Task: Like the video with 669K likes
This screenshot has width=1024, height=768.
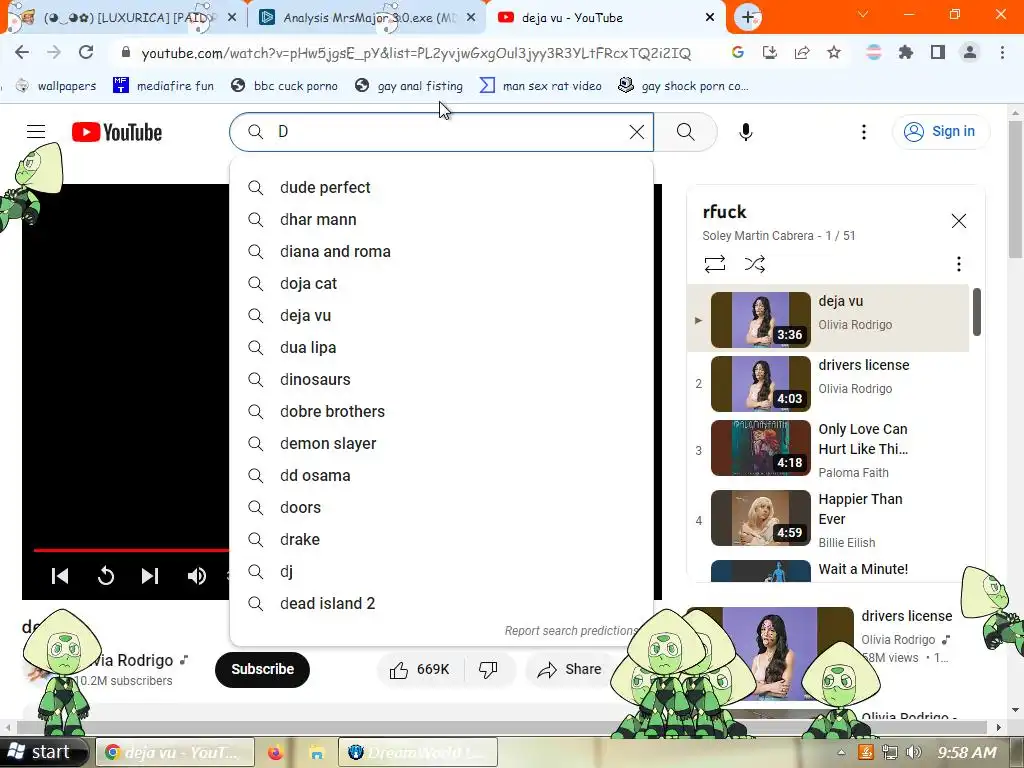Action: tap(420, 669)
